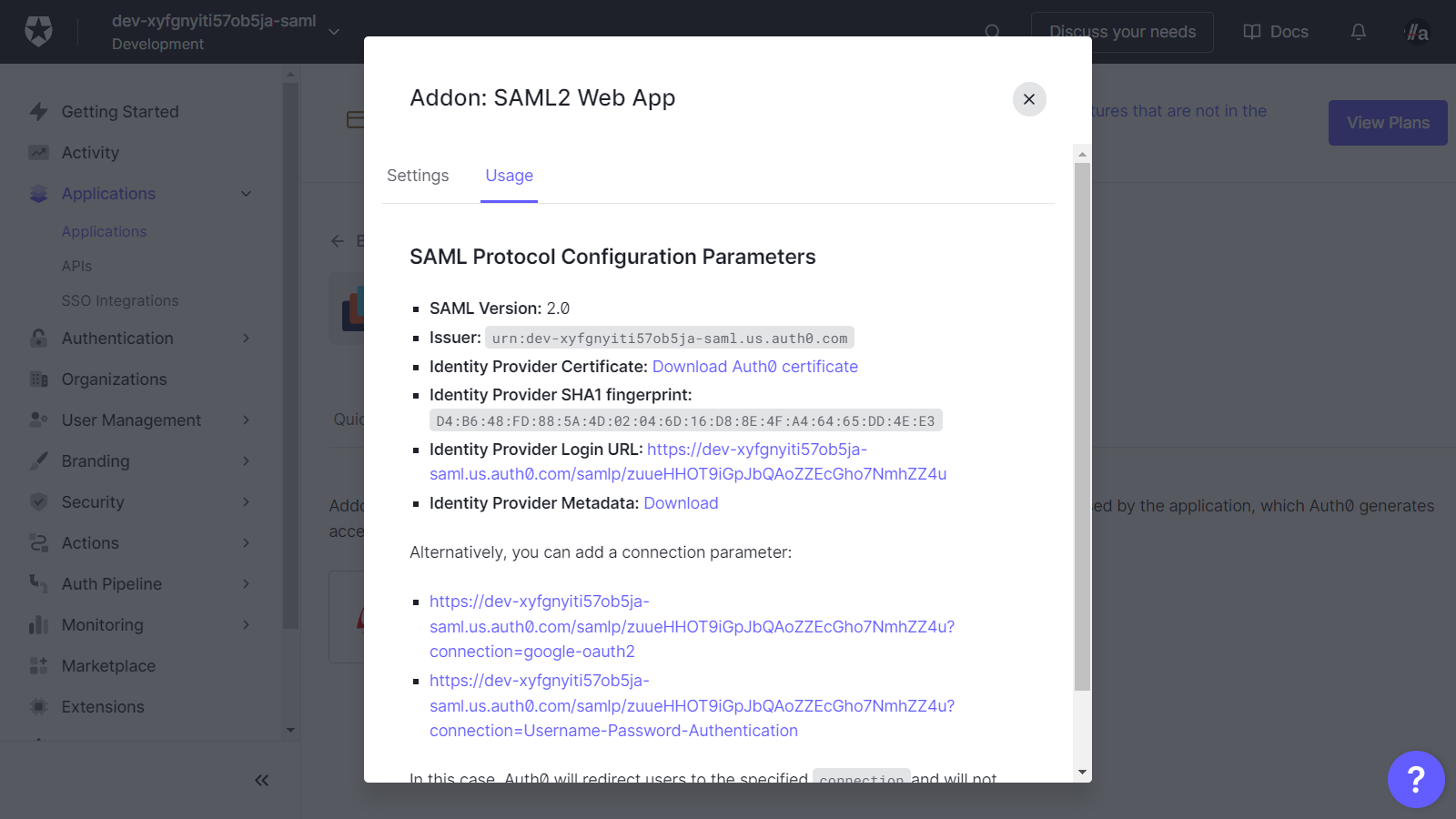Collapse sidebar with double-chevron icon
This screenshot has width=1456, height=819.
click(x=262, y=780)
